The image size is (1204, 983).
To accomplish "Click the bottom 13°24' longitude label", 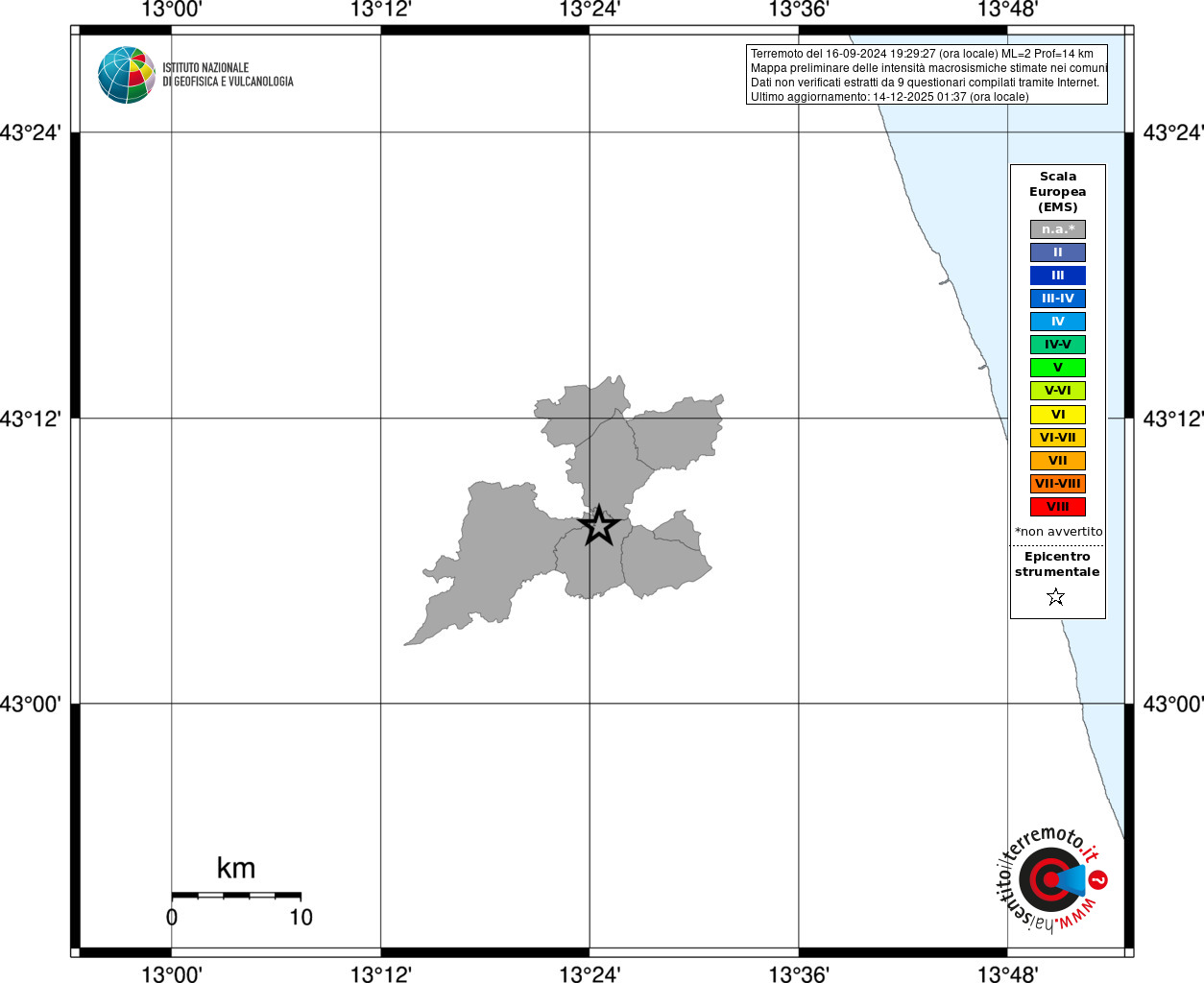I will [x=590, y=974].
